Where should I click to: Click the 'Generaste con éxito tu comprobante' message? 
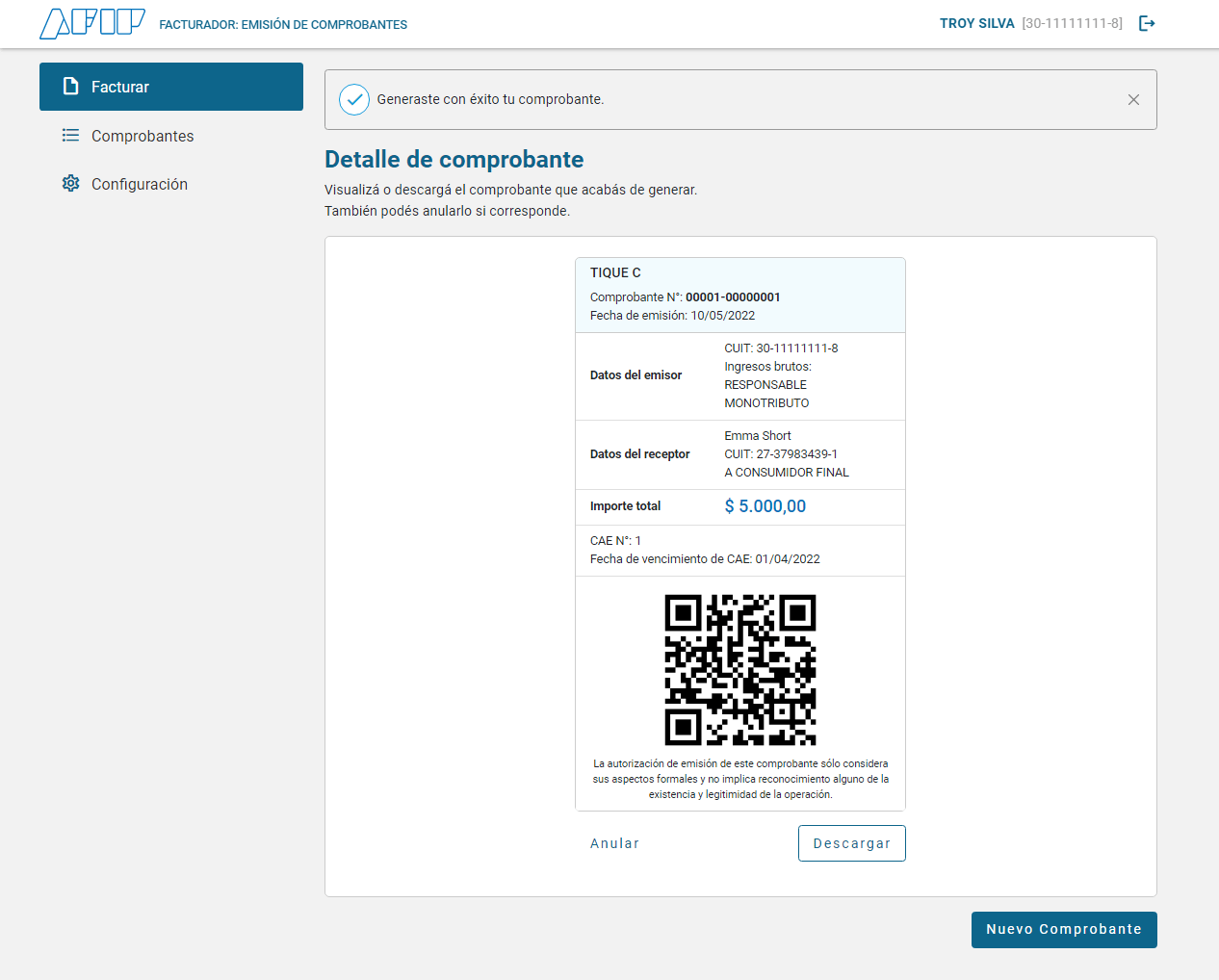coord(490,99)
